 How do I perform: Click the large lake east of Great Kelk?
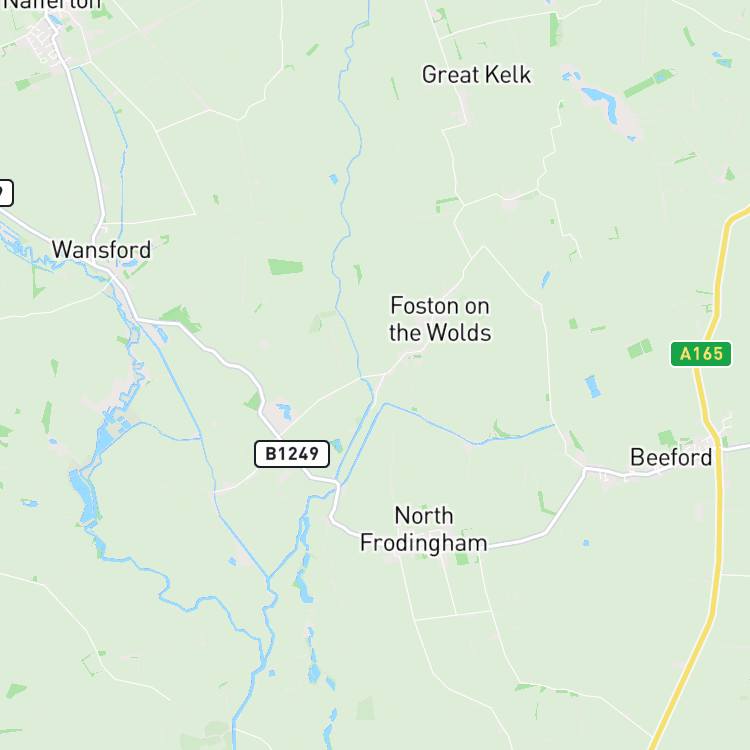(x=599, y=102)
